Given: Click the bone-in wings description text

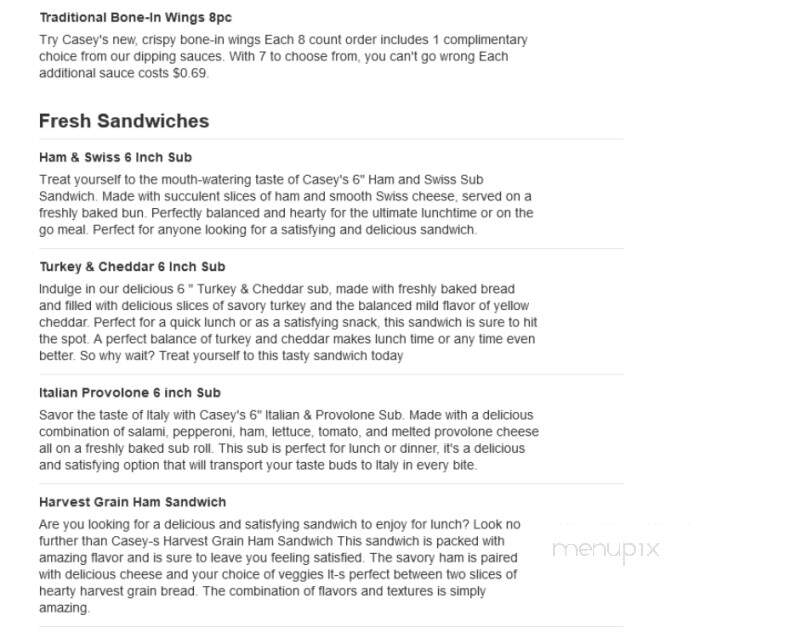Looking at the screenshot, I should pos(283,56).
